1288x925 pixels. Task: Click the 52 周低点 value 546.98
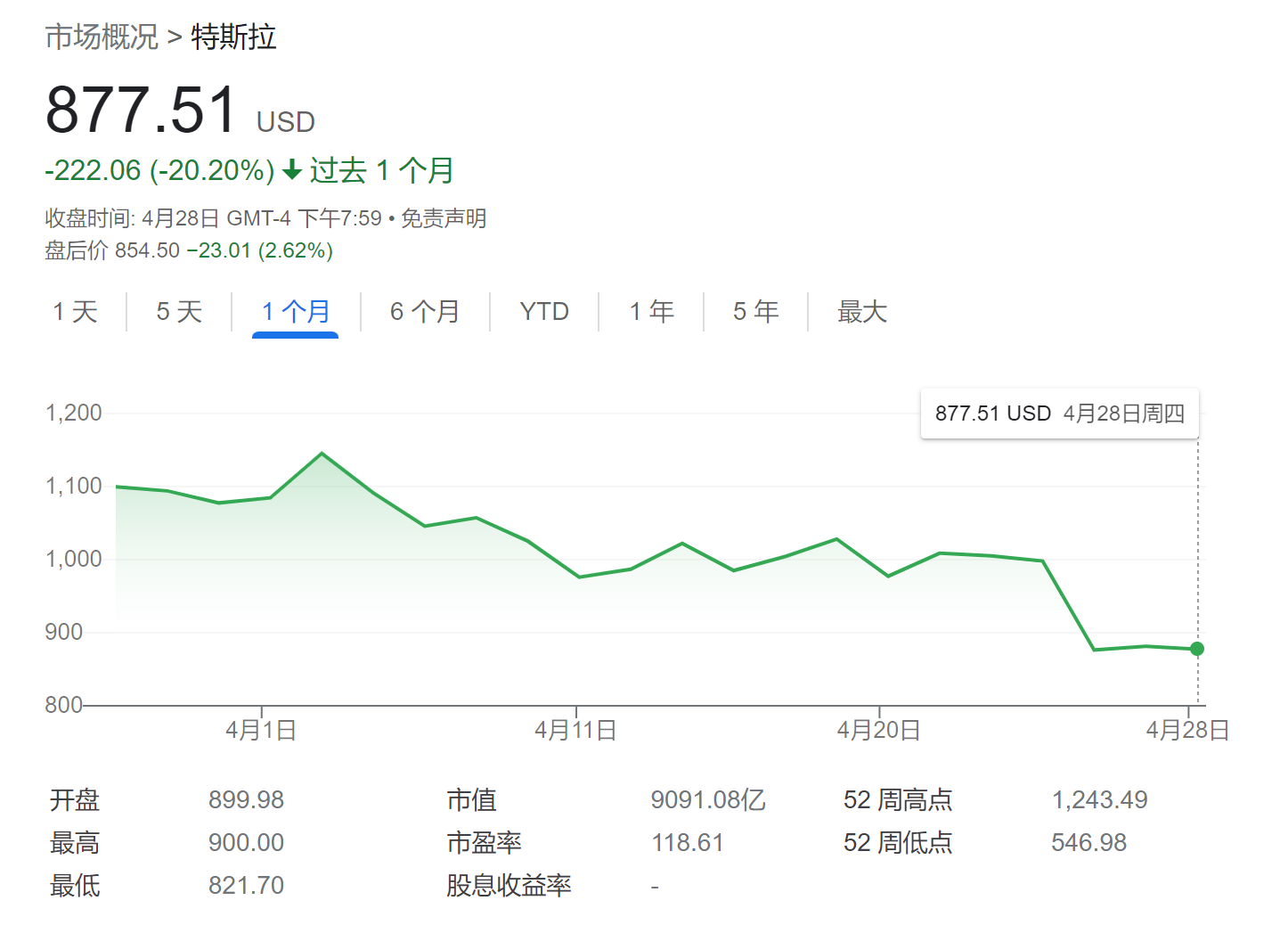click(x=1088, y=843)
